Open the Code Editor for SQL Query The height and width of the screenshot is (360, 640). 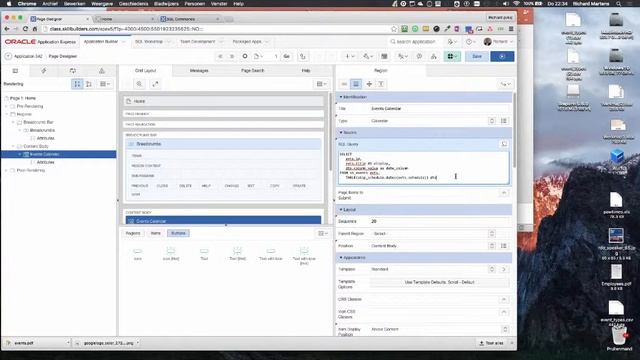pyautogui.click(x=504, y=144)
